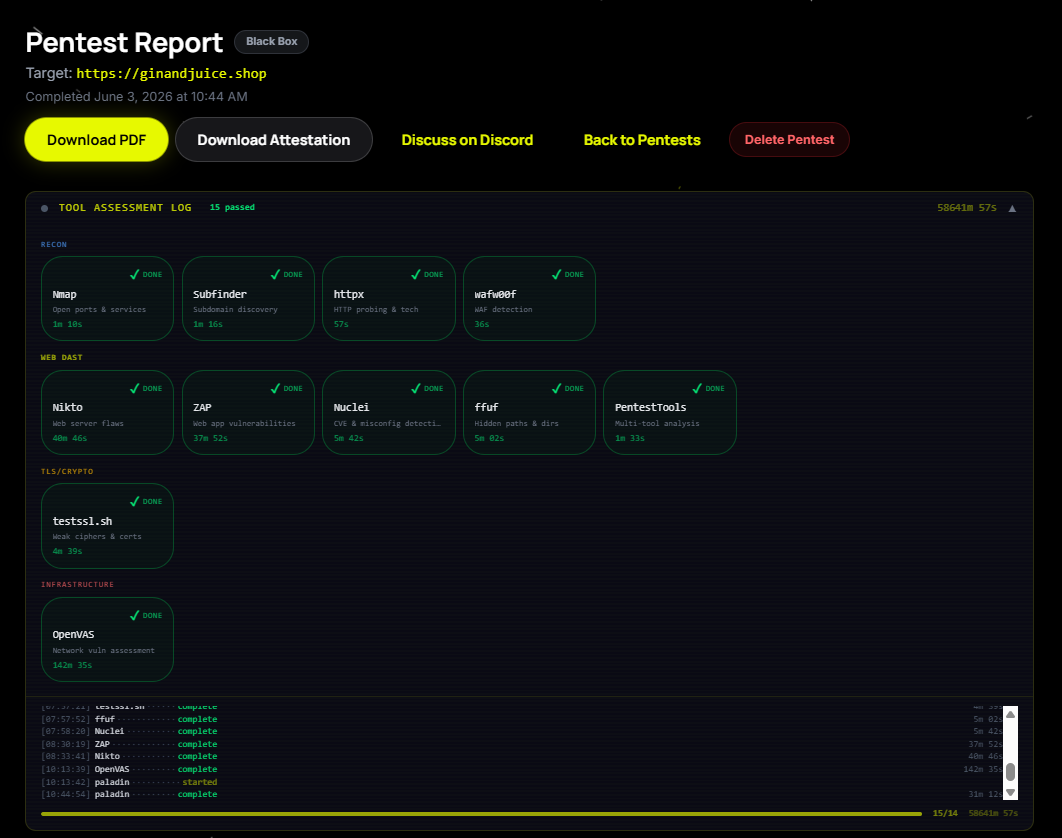Click the Delete Pentest button

tap(789, 140)
